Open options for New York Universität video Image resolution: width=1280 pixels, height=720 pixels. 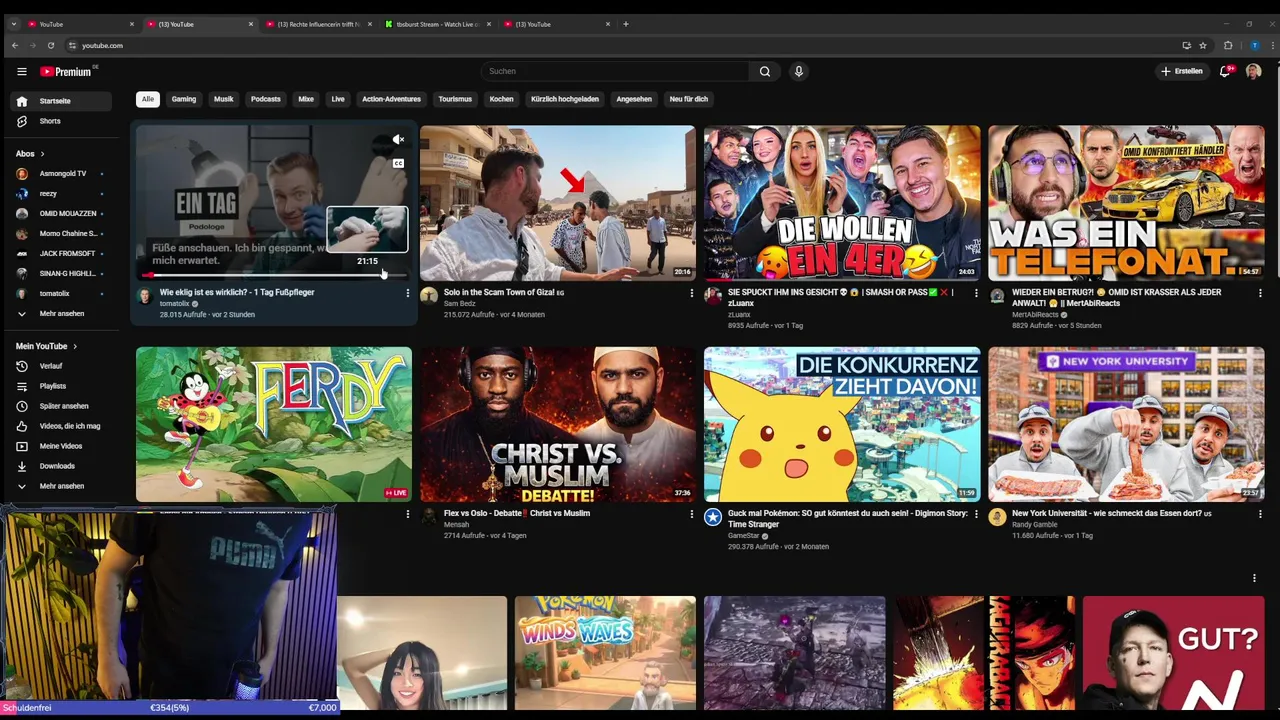pos(1259,514)
